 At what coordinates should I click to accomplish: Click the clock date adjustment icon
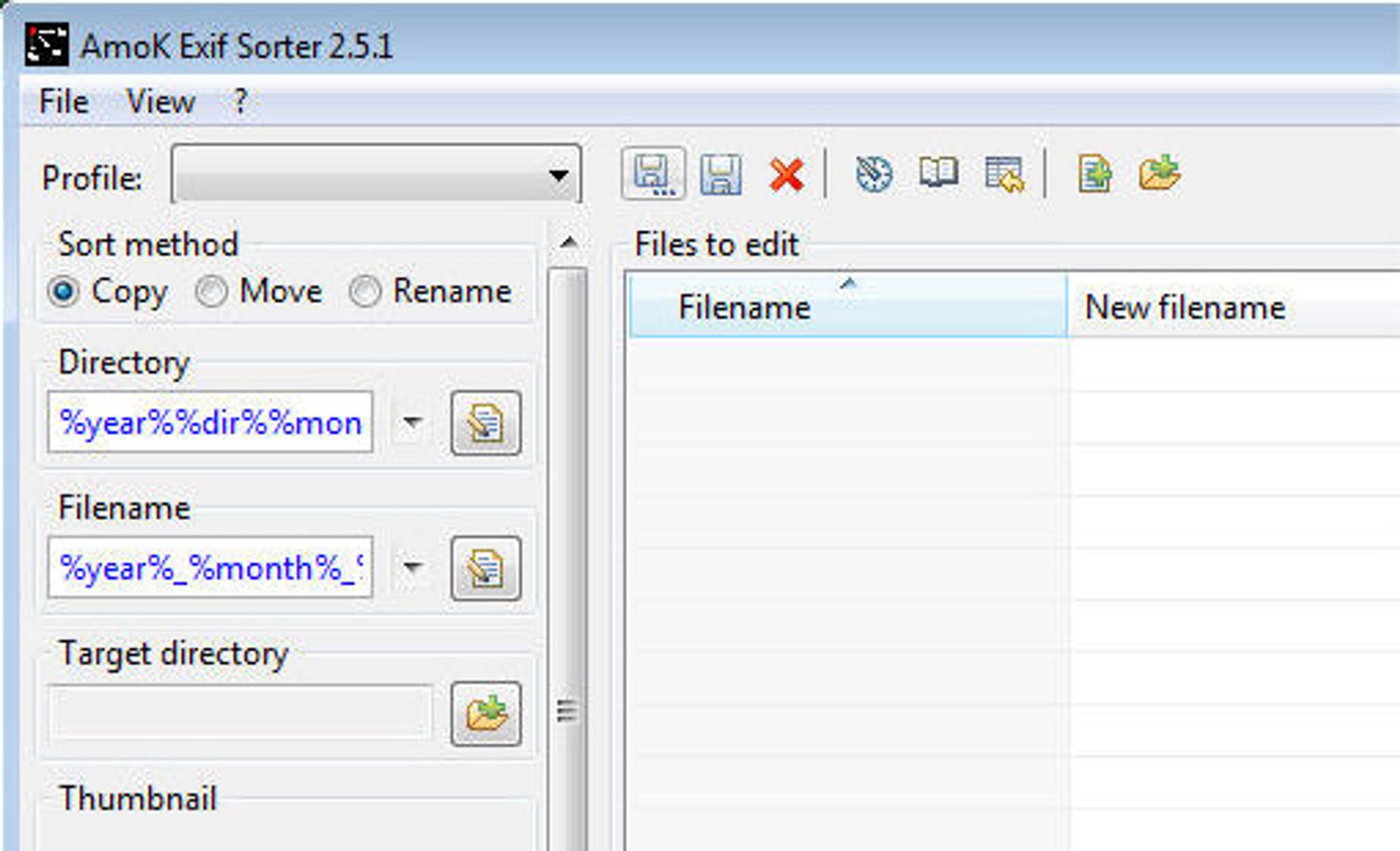pos(874,174)
